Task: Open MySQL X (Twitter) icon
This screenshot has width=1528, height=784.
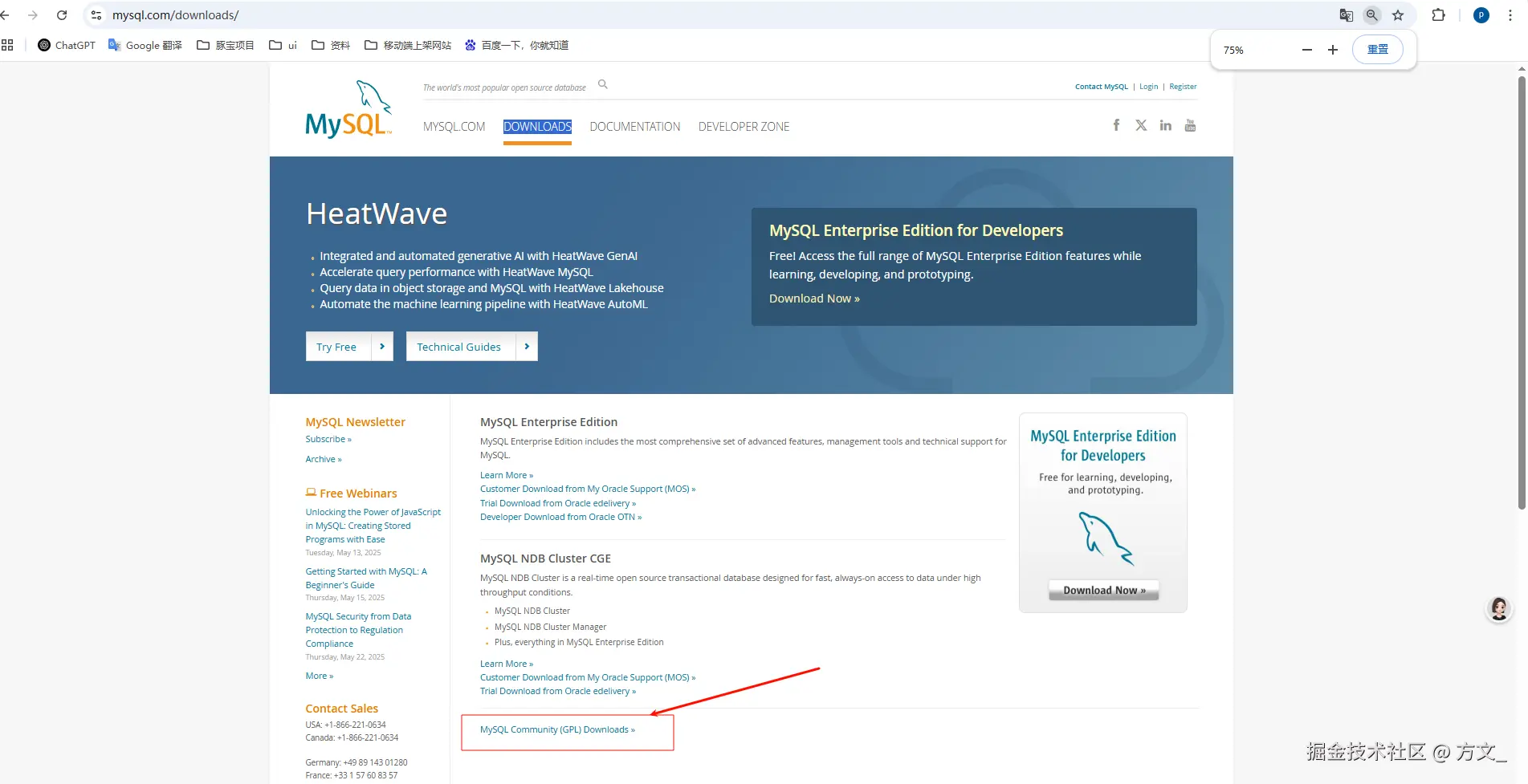Action: coord(1141,125)
